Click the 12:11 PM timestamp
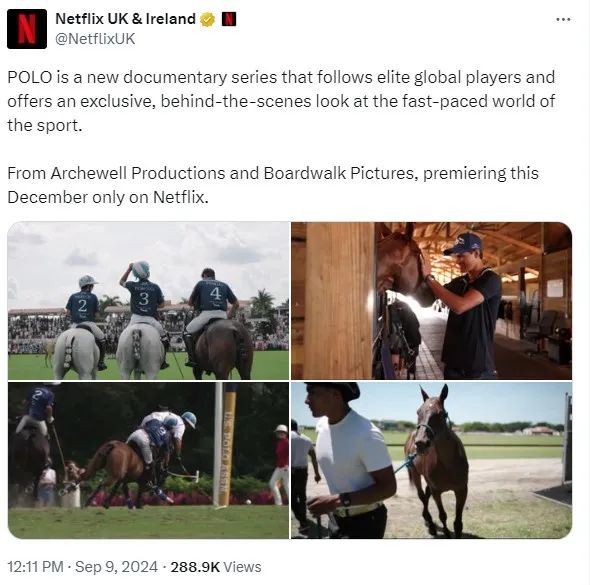The height and width of the screenshot is (585, 590). (35, 567)
